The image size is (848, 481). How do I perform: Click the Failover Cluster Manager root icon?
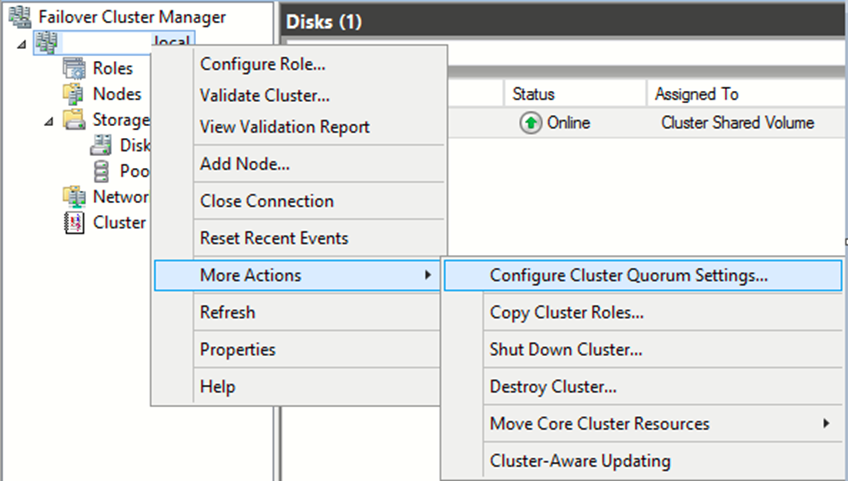pyautogui.click(x=20, y=17)
